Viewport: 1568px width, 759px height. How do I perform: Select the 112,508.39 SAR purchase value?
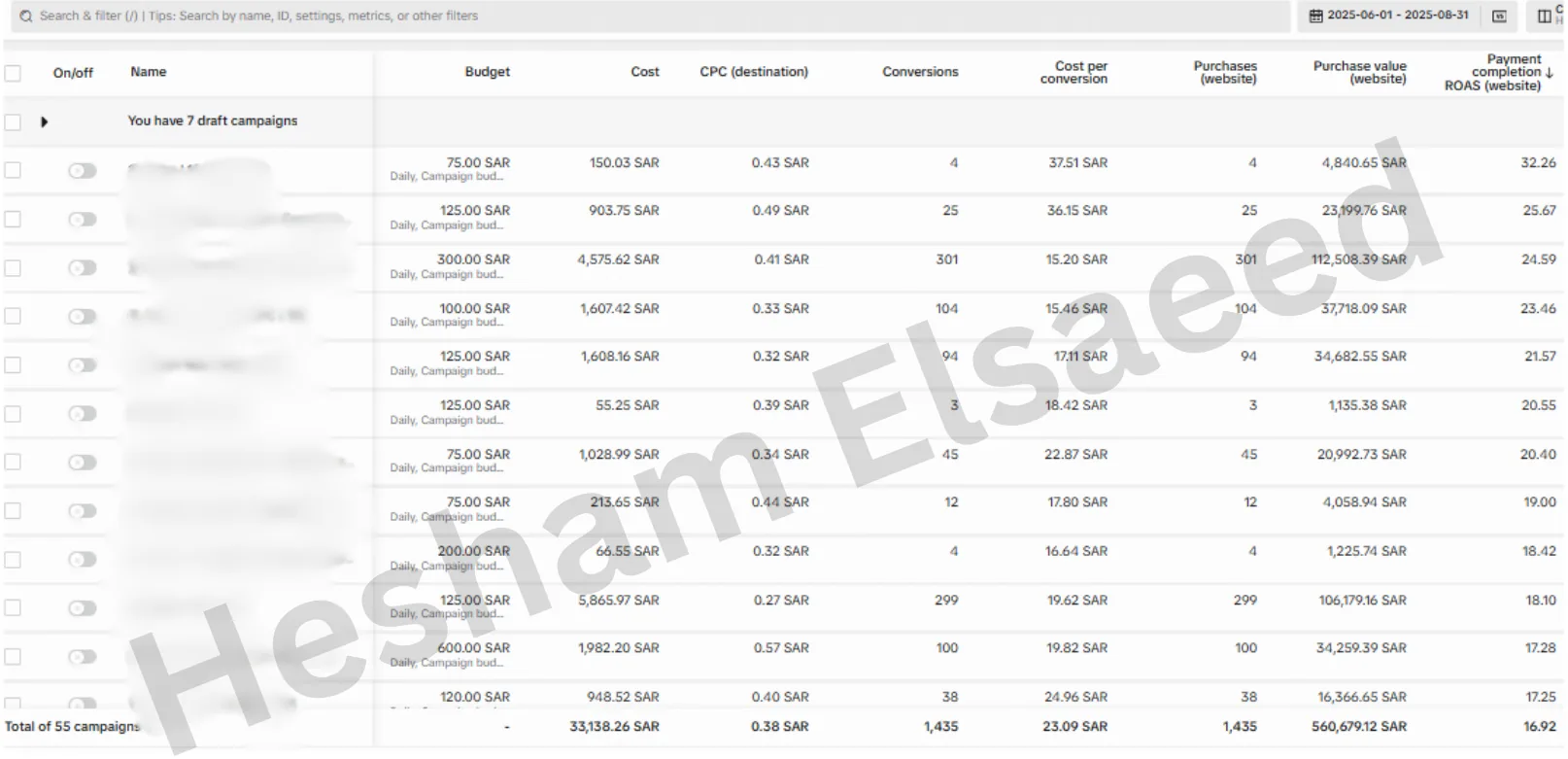click(1358, 259)
